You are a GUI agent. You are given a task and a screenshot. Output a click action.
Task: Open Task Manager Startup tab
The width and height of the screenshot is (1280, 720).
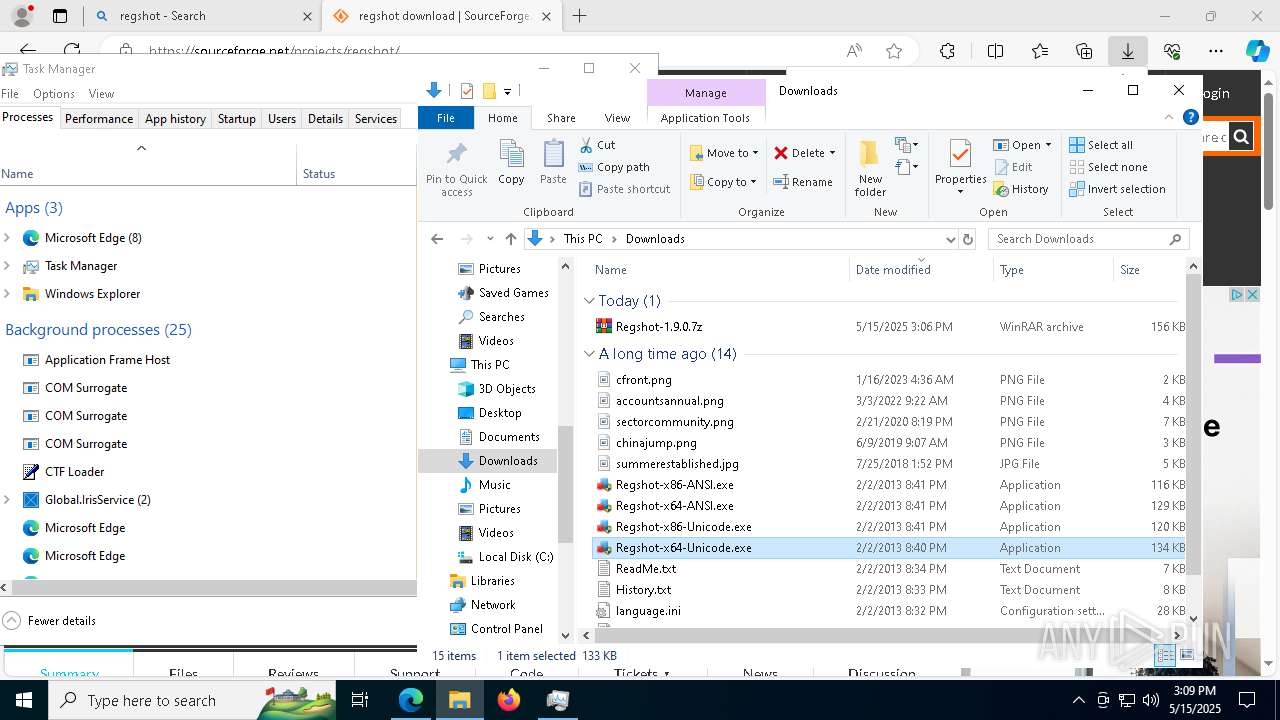point(236,118)
